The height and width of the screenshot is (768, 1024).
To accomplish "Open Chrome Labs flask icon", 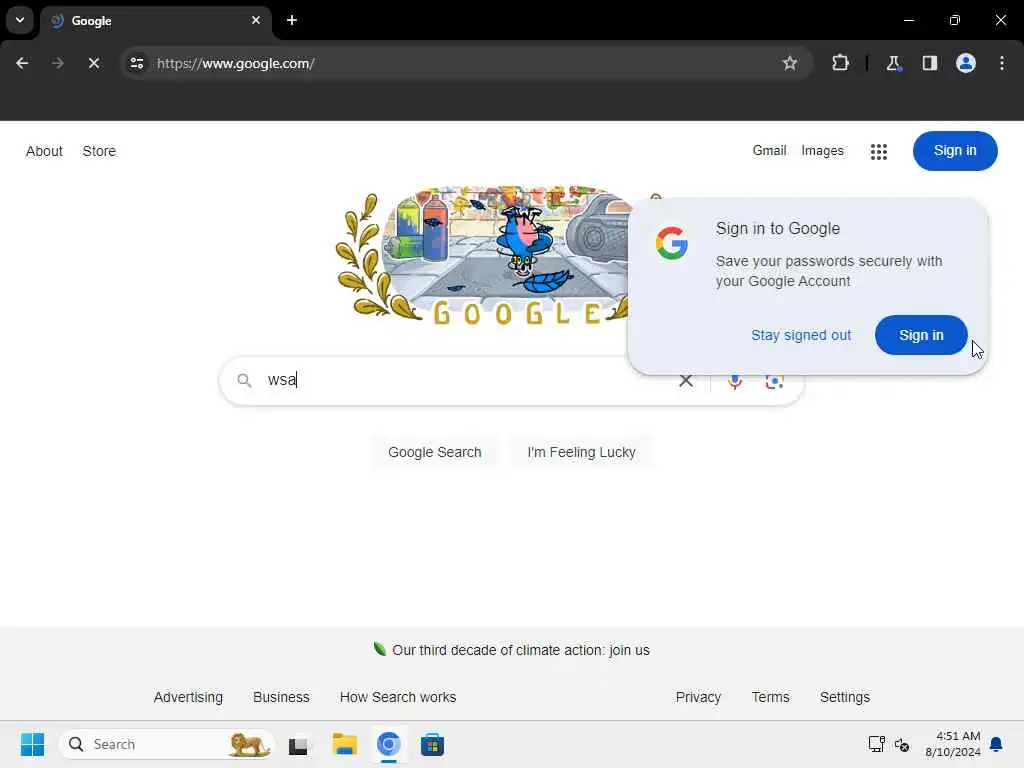I will [x=893, y=63].
